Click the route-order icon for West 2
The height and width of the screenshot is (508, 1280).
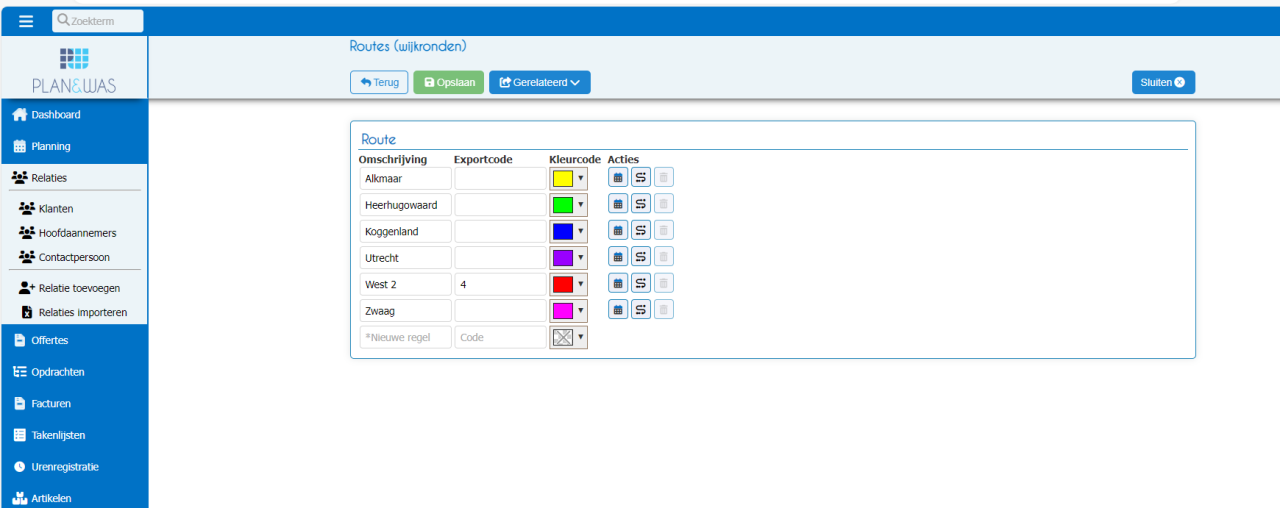(x=641, y=283)
